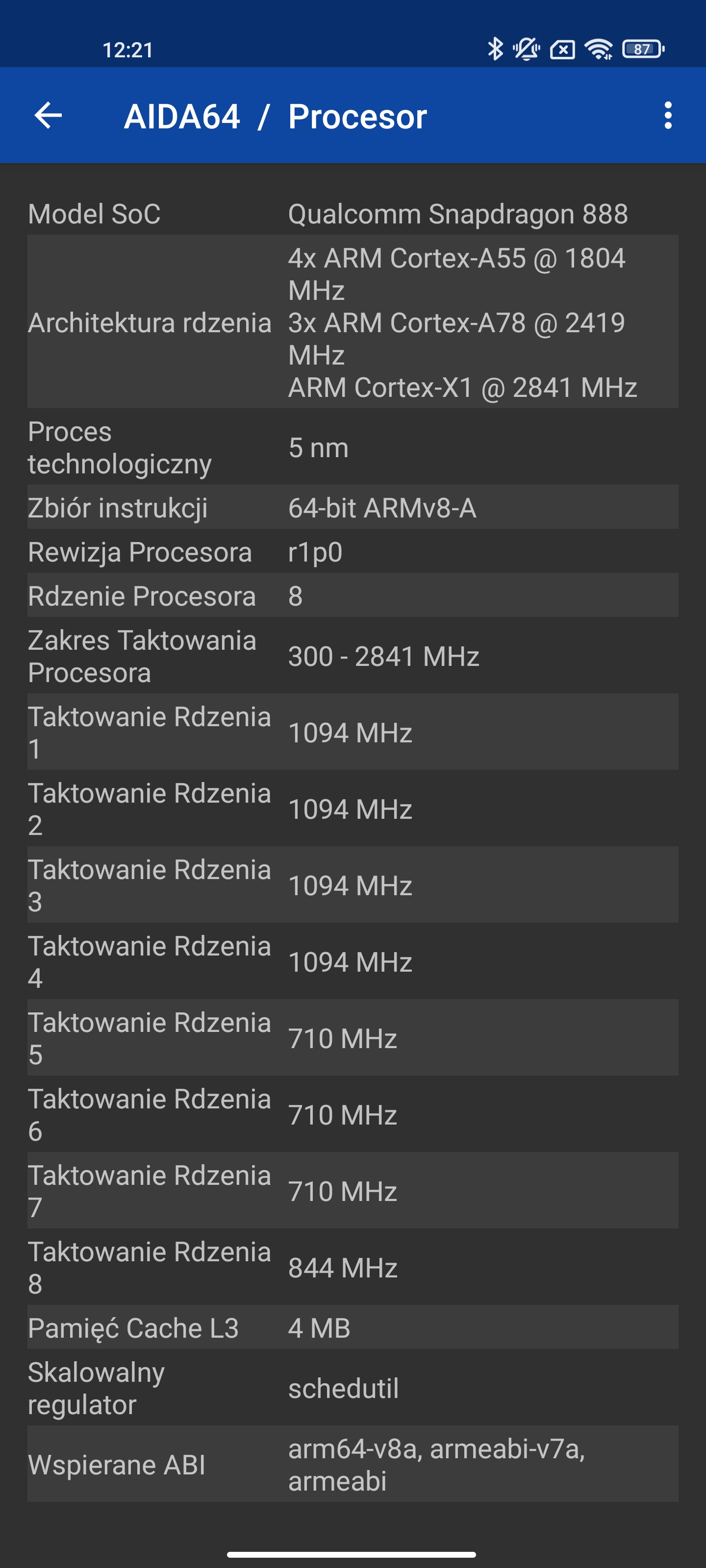
Task: Tap the battery level indicator
Action: pyautogui.click(x=643, y=49)
